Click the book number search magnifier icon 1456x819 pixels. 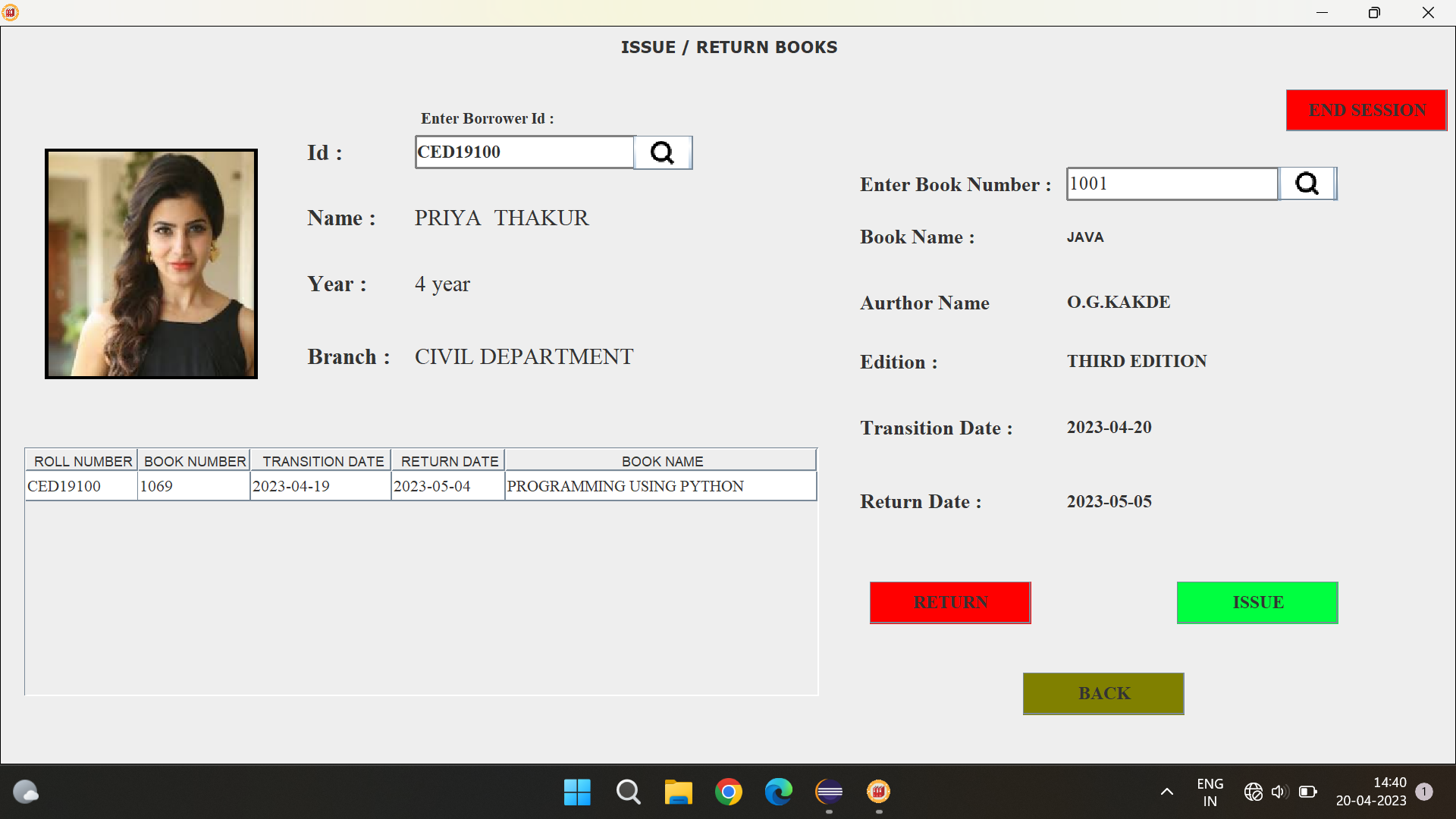click(1307, 184)
